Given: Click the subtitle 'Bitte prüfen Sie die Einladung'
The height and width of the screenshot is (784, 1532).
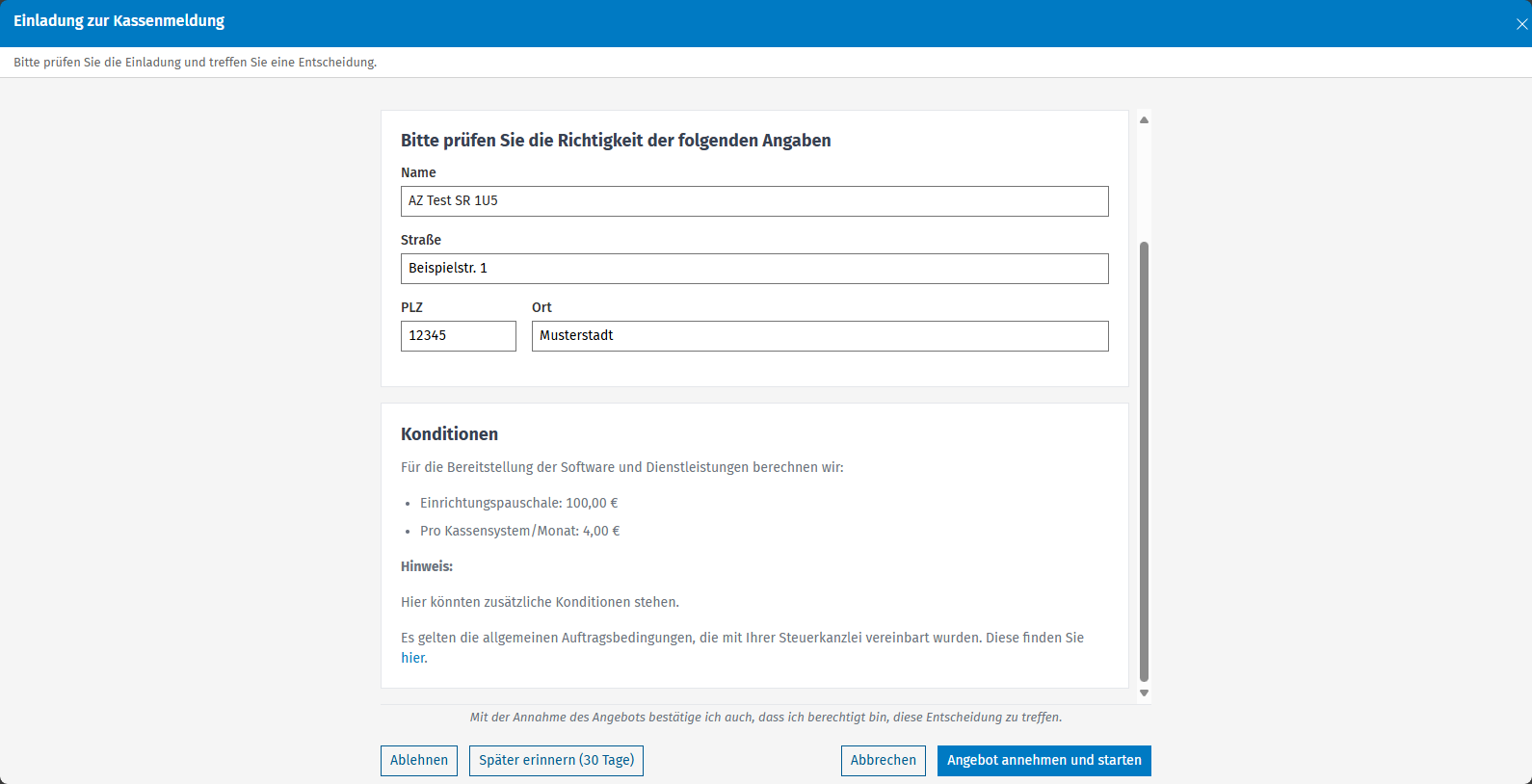Looking at the screenshot, I should 195,63.
